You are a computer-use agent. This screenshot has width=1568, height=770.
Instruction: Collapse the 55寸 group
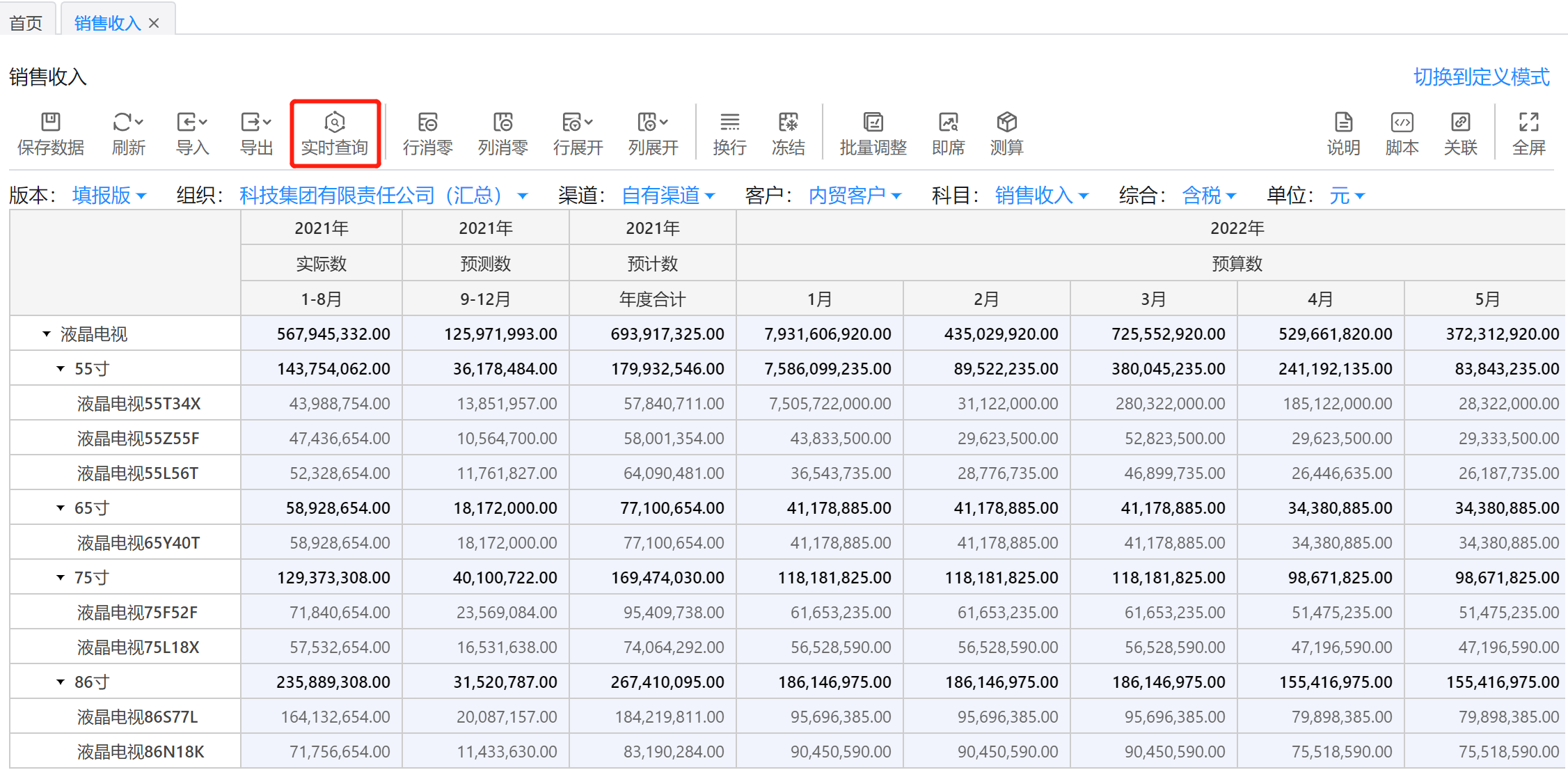click(x=61, y=369)
